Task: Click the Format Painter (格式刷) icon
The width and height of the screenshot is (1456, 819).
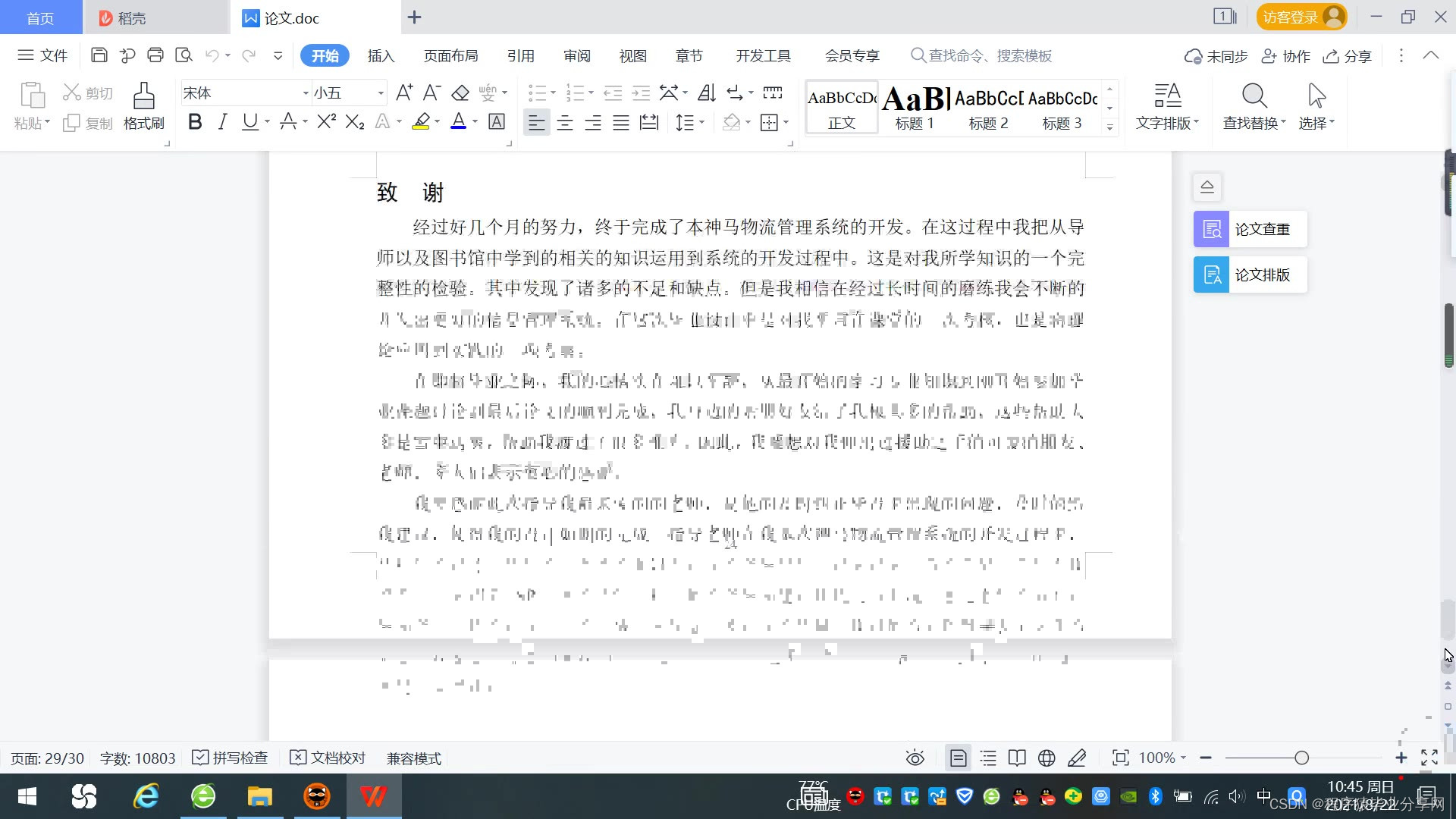Action: [x=143, y=106]
